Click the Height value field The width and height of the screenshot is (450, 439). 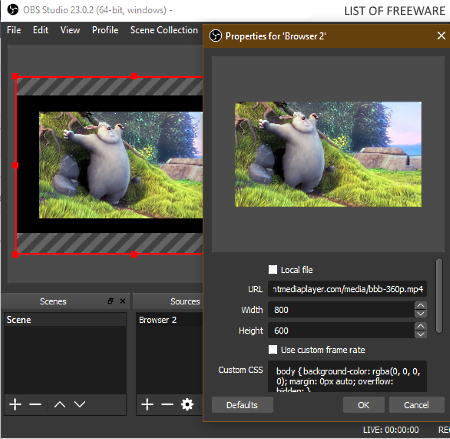341,330
